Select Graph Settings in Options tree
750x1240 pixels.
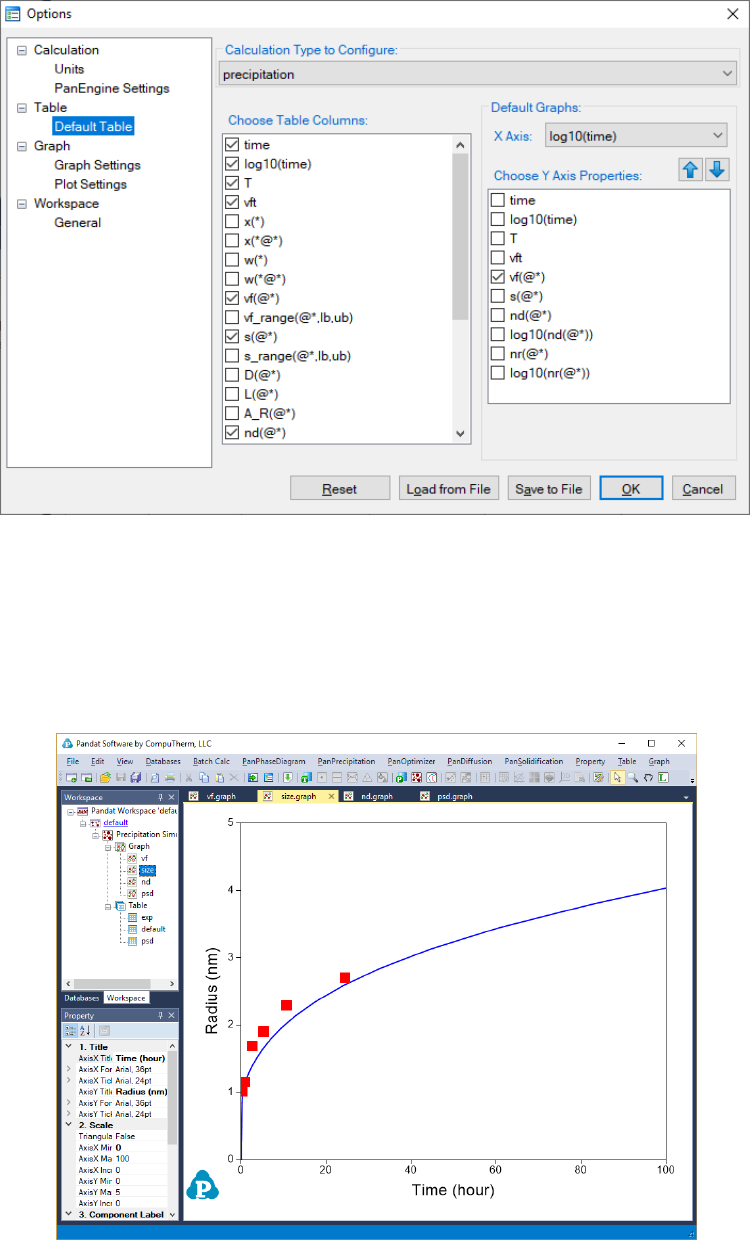coord(97,165)
